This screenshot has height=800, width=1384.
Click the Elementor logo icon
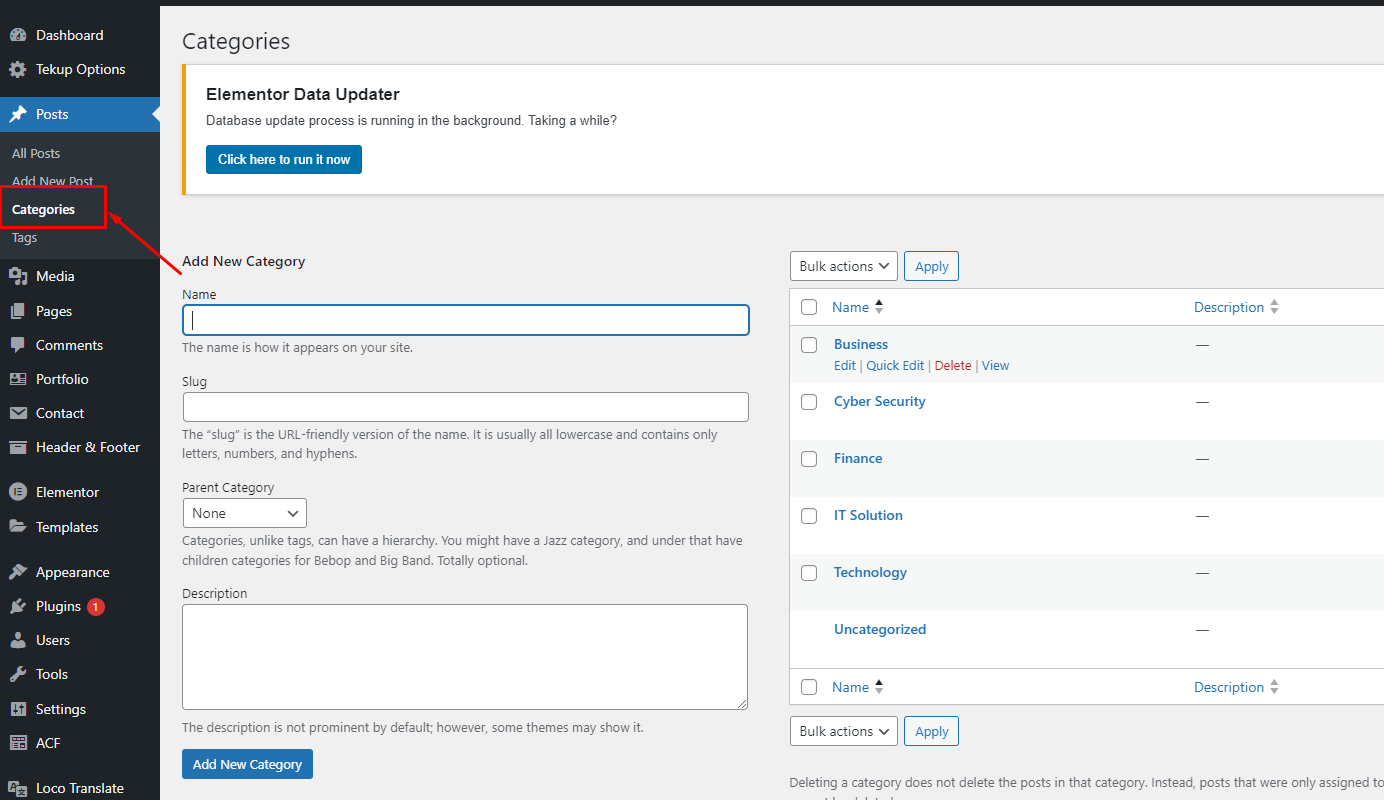point(18,492)
